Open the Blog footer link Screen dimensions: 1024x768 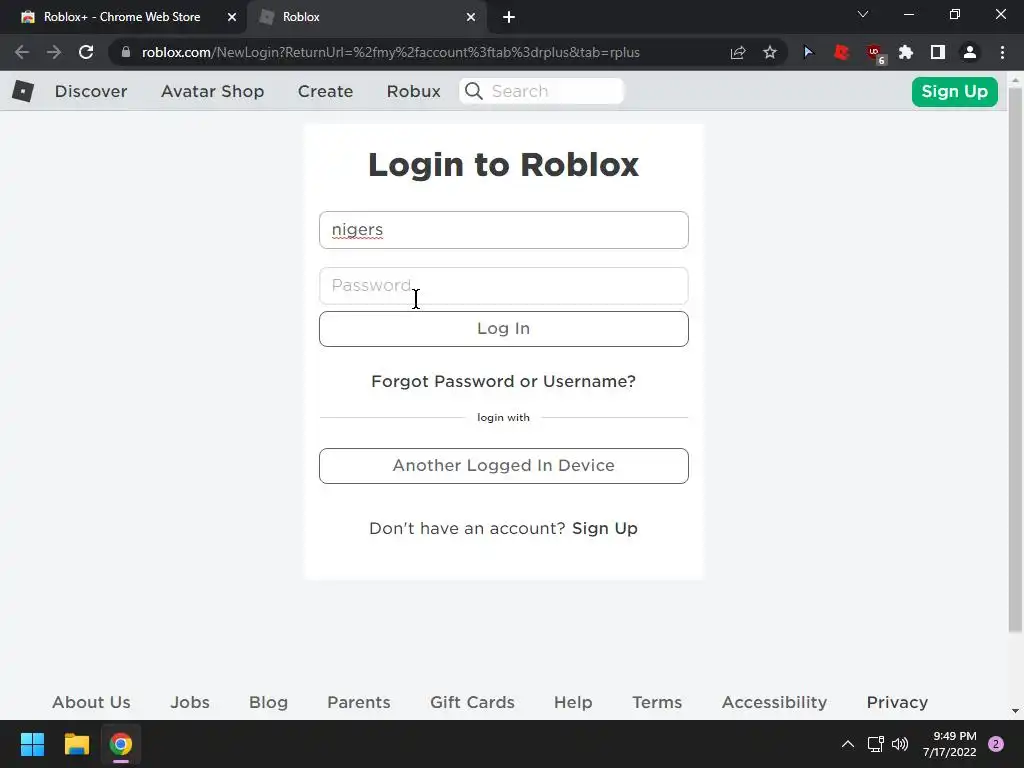point(268,702)
